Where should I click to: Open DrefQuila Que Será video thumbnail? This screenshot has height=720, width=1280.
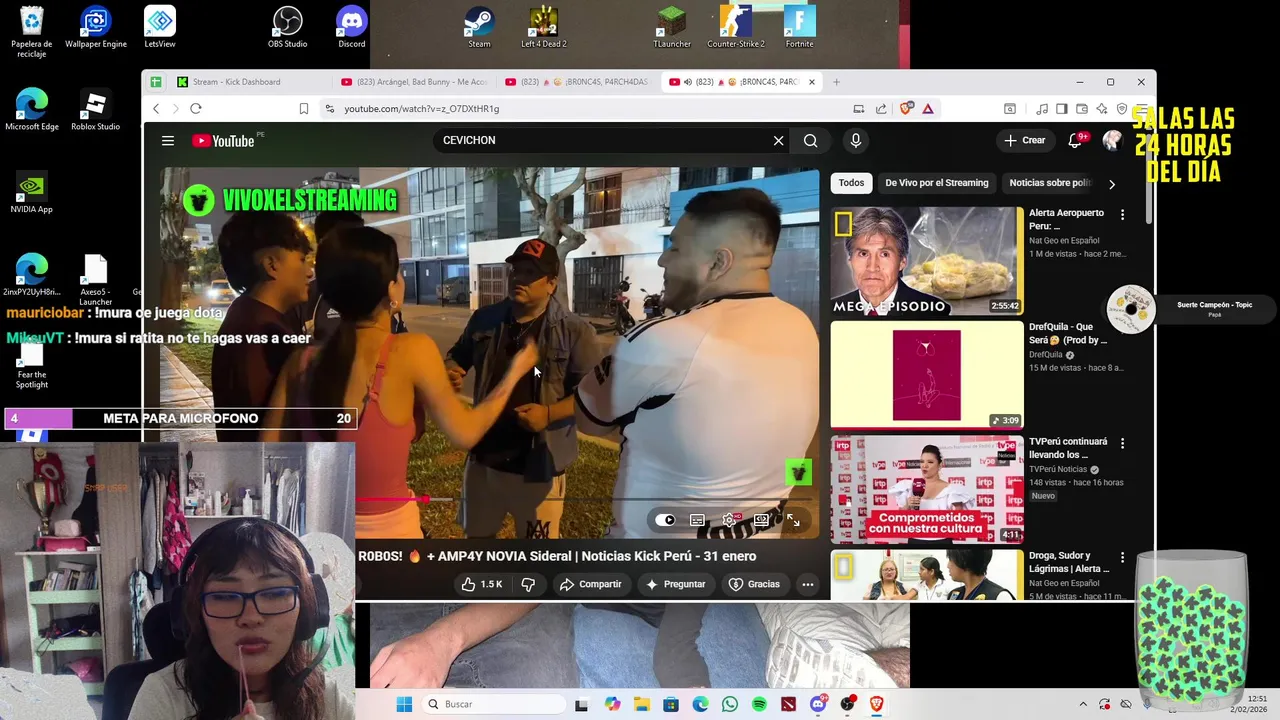pyautogui.click(x=927, y=375)
